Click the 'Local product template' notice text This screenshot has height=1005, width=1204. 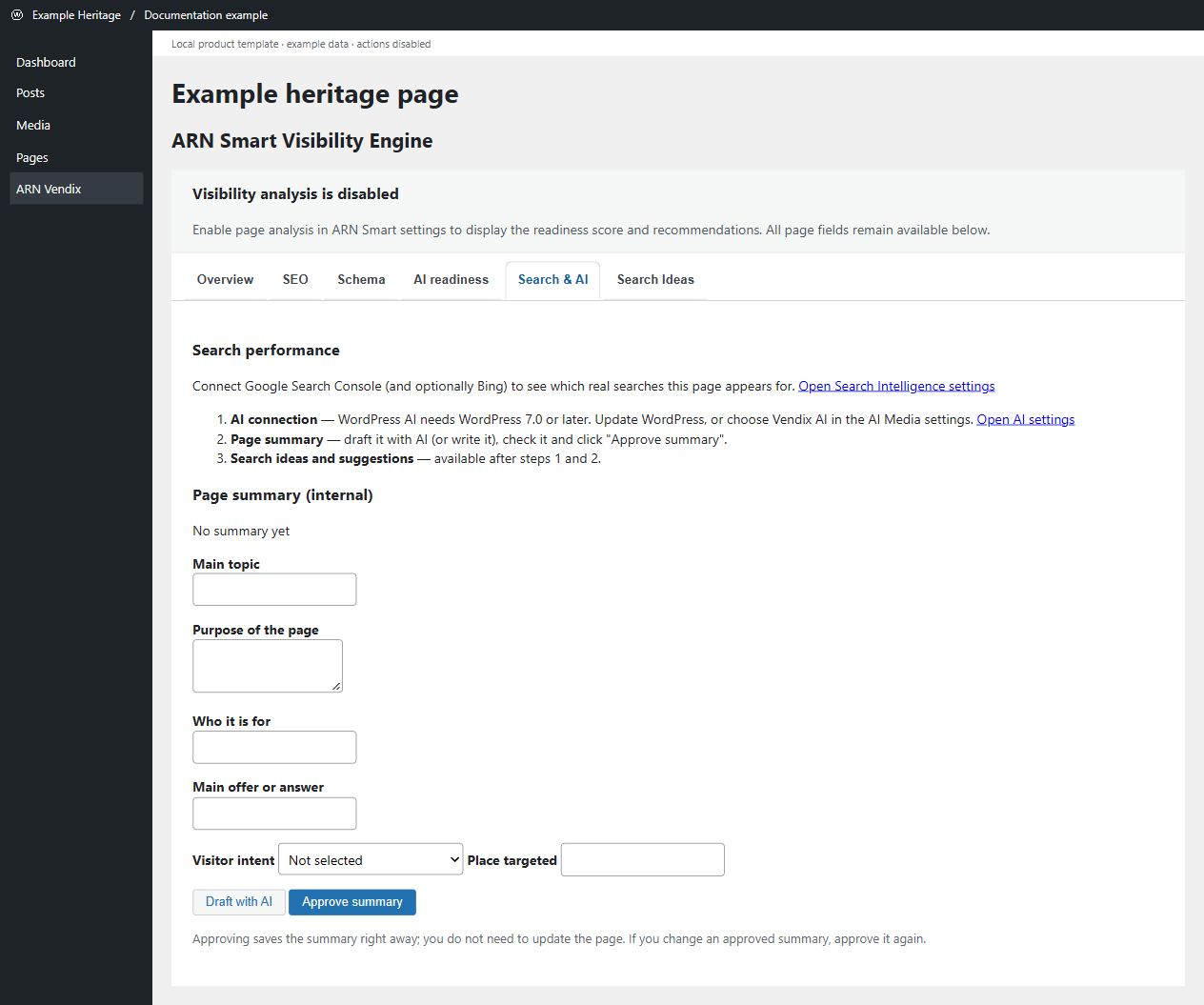tap(226, 44)
